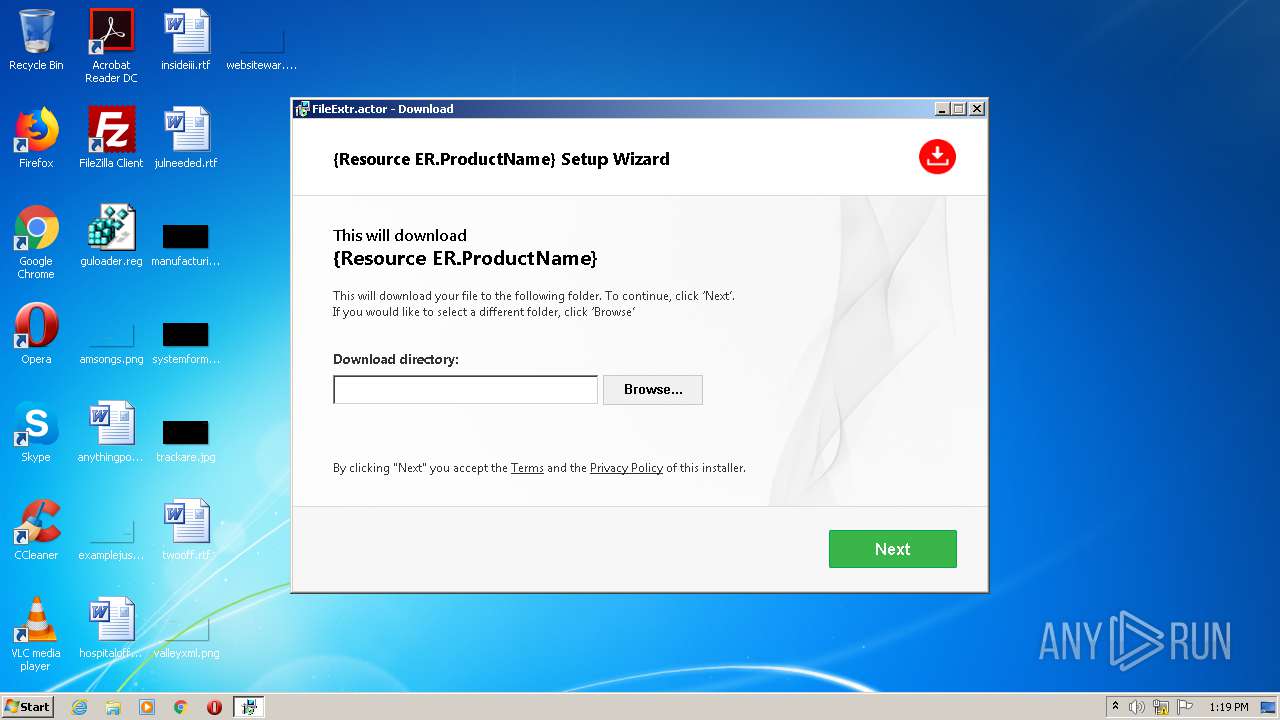This screenshot has height=720, width=1280.
Task: Open the Terms link
Action: coord(527,468)
